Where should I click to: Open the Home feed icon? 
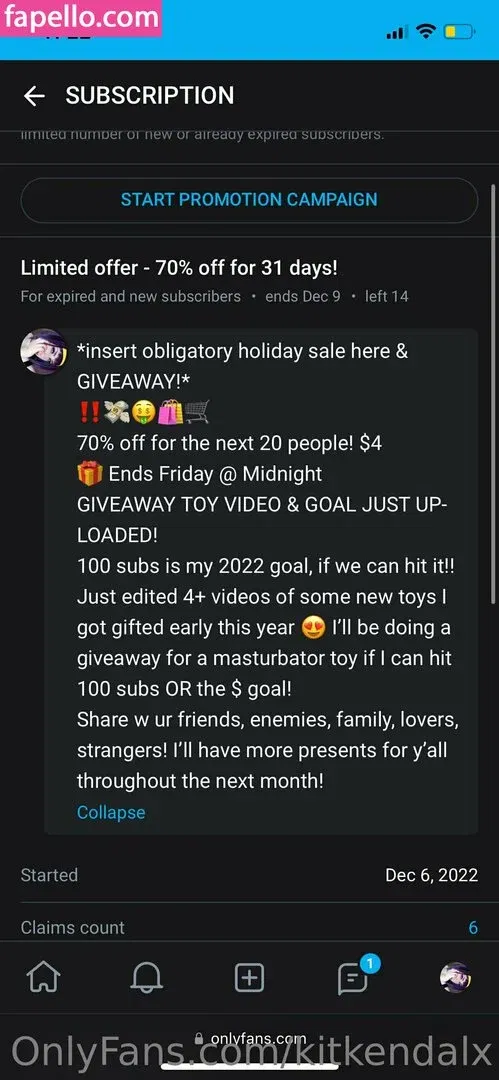point(43,977)
